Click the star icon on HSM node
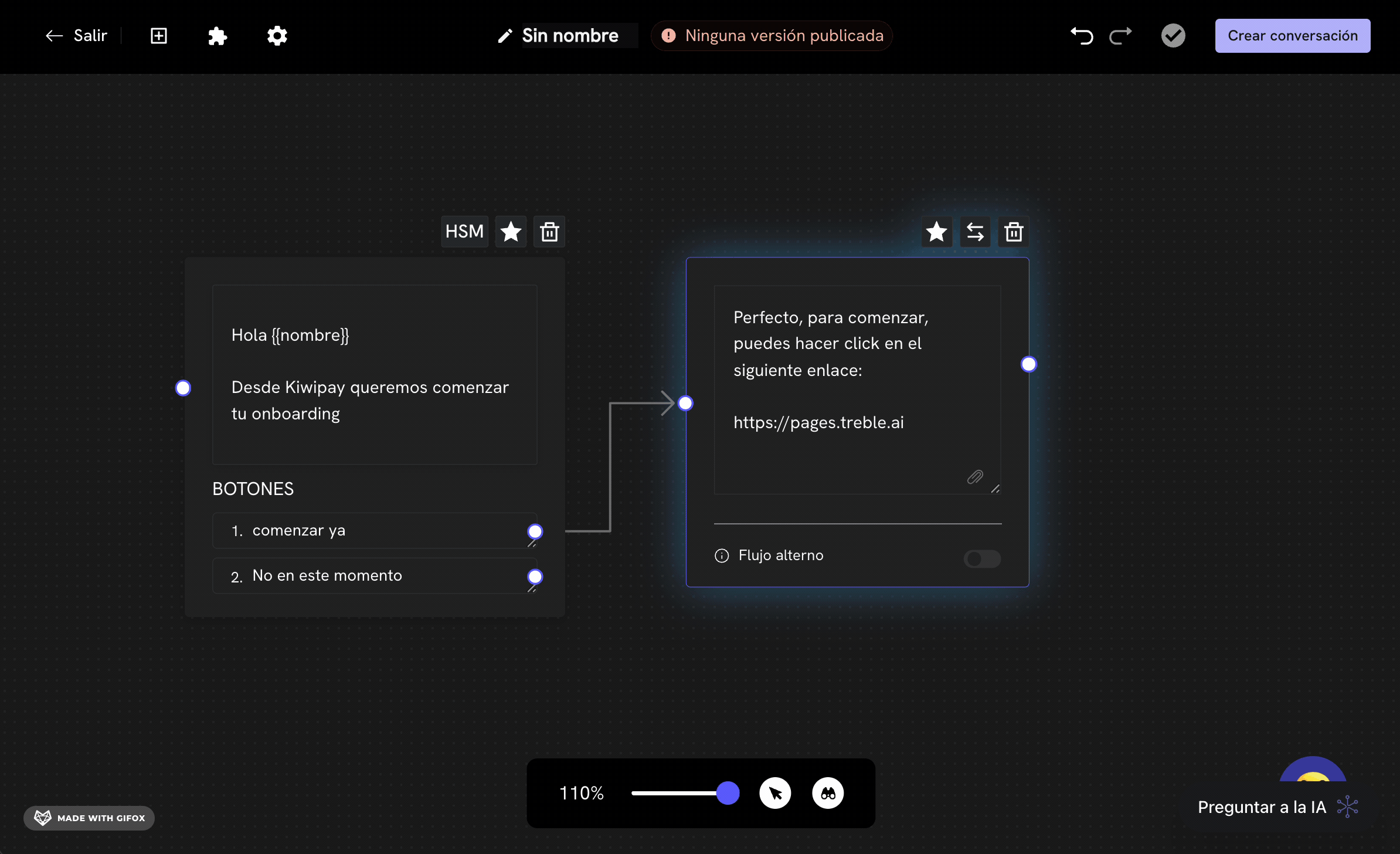1400x854 pixels. pos(511,232)
